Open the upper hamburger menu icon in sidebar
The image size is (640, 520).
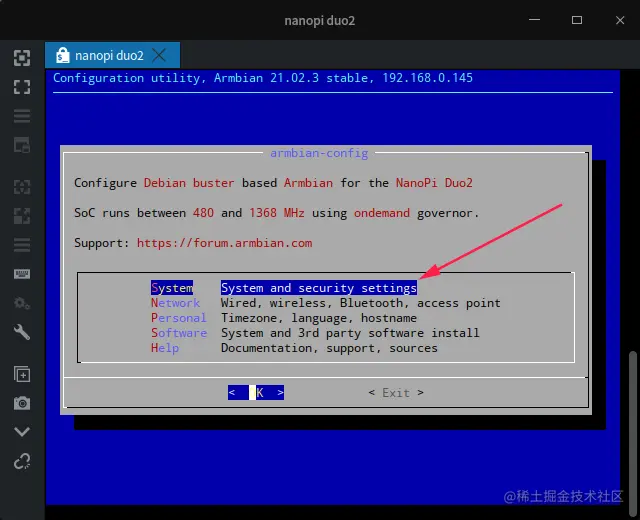(22, 116)
